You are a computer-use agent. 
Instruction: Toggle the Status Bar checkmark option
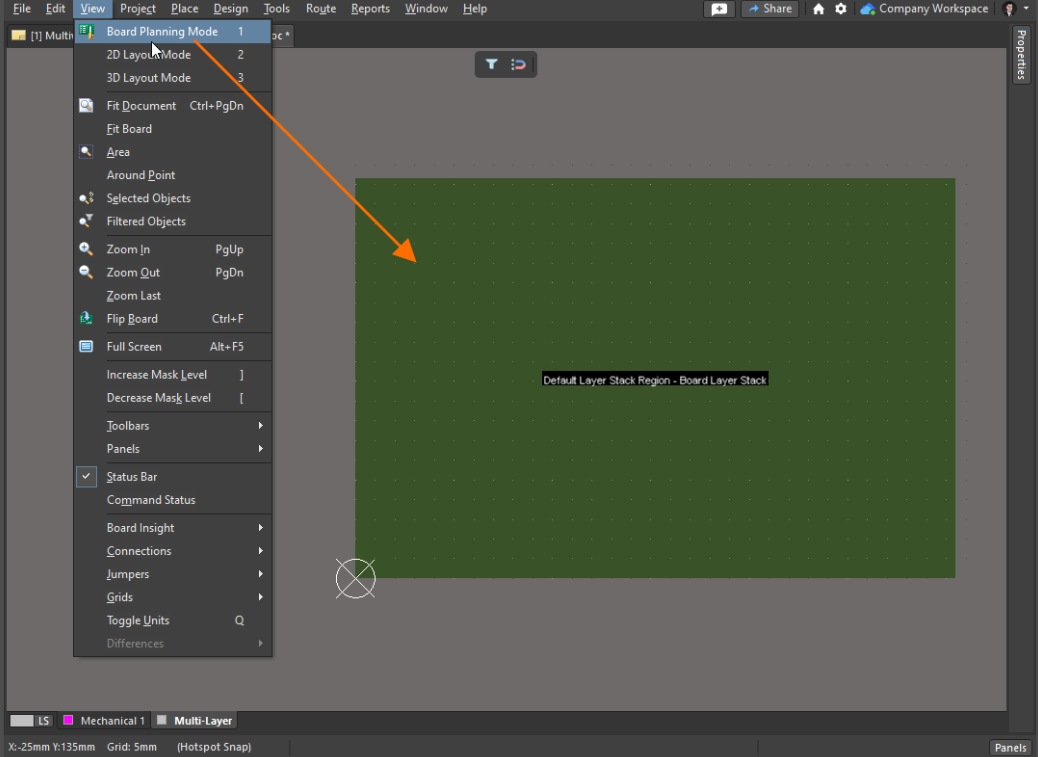[x=132, y=477]
